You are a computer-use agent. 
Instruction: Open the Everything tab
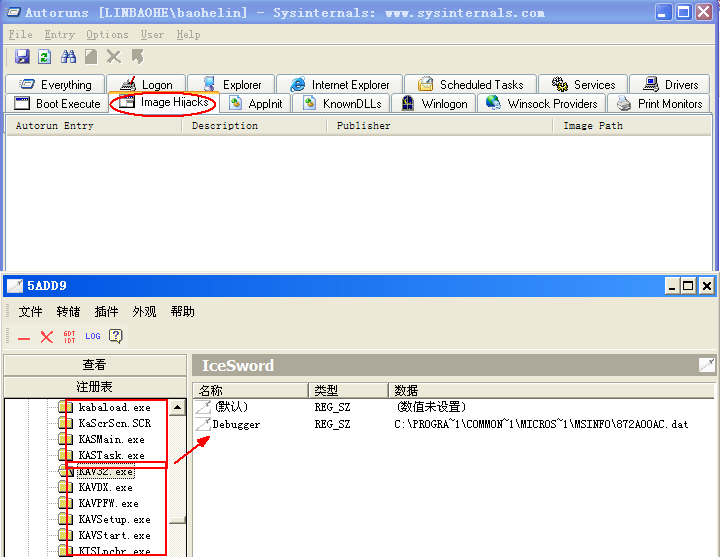click(55, 84)
